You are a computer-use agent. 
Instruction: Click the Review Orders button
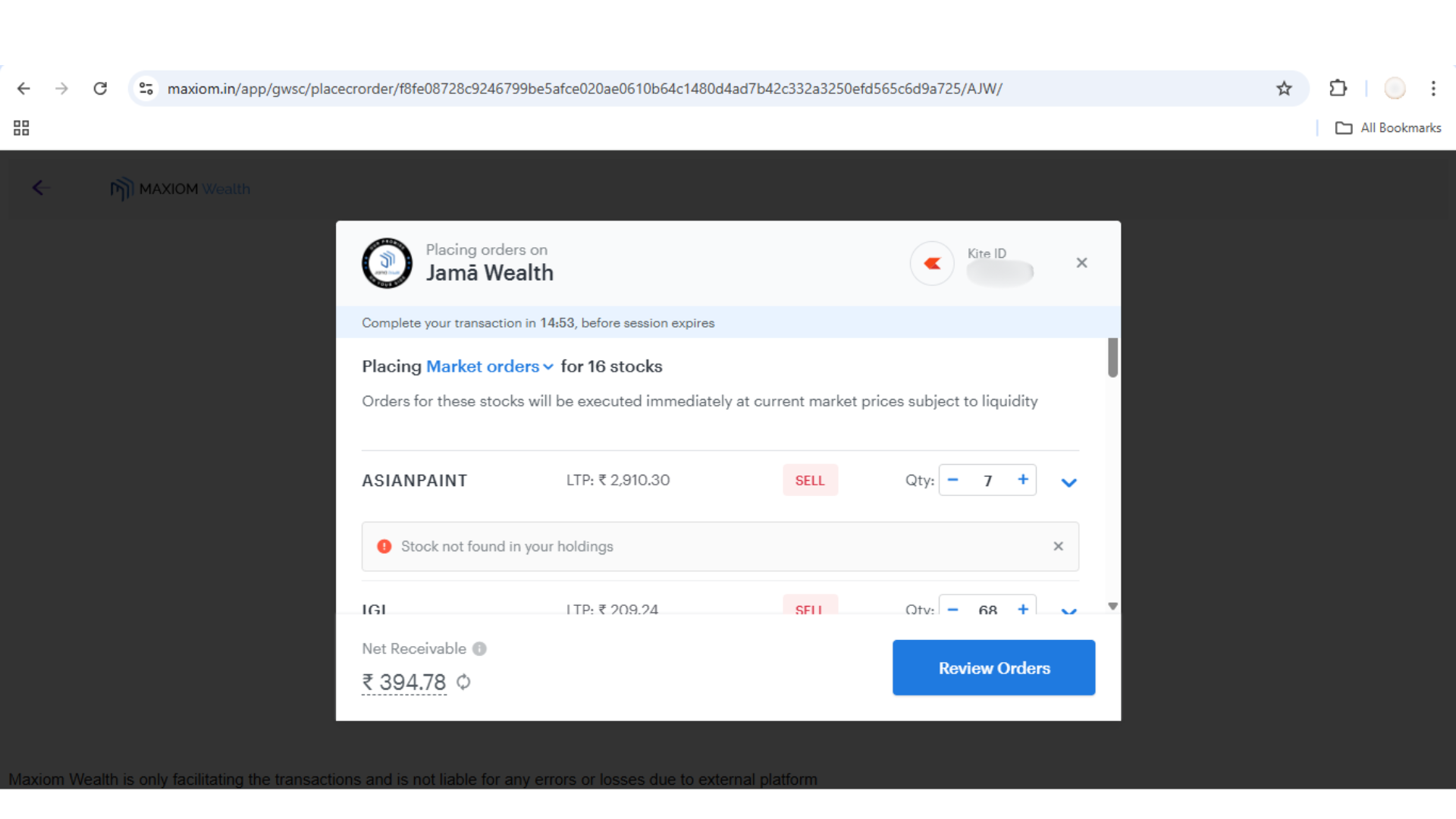pos(993,668)
